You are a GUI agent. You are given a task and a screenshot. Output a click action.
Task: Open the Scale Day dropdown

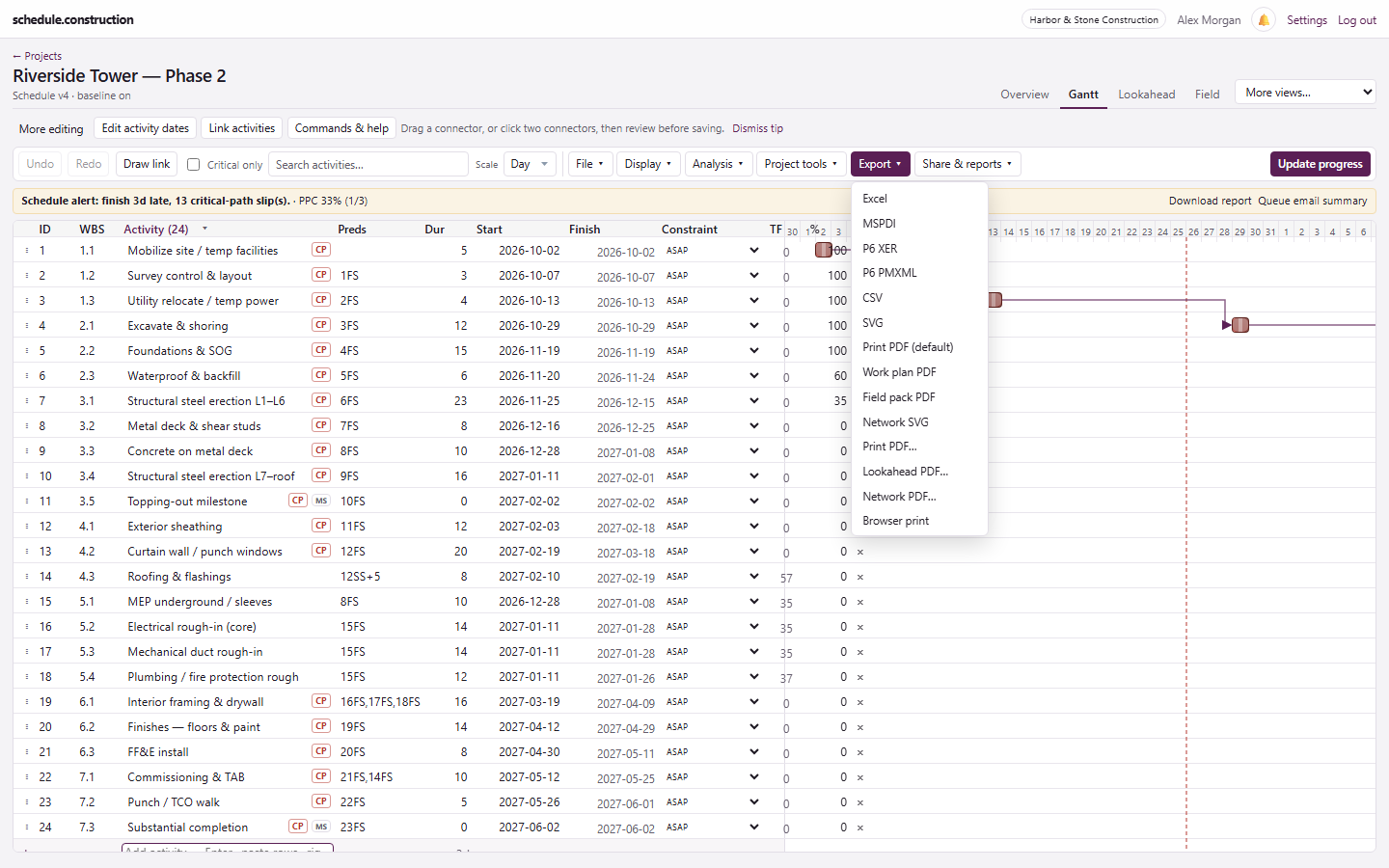click(x=530, y=164)
